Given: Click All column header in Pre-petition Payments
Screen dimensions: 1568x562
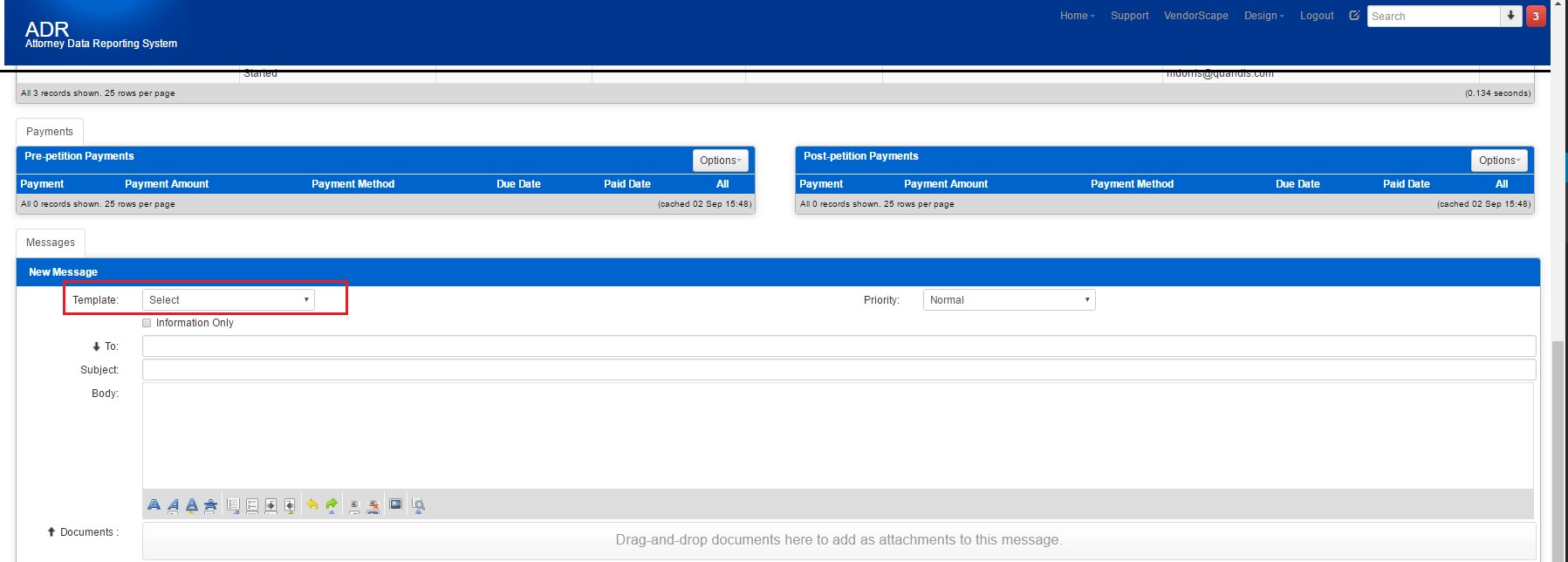Looking at the screenshot, I should [x=722, y=184].
